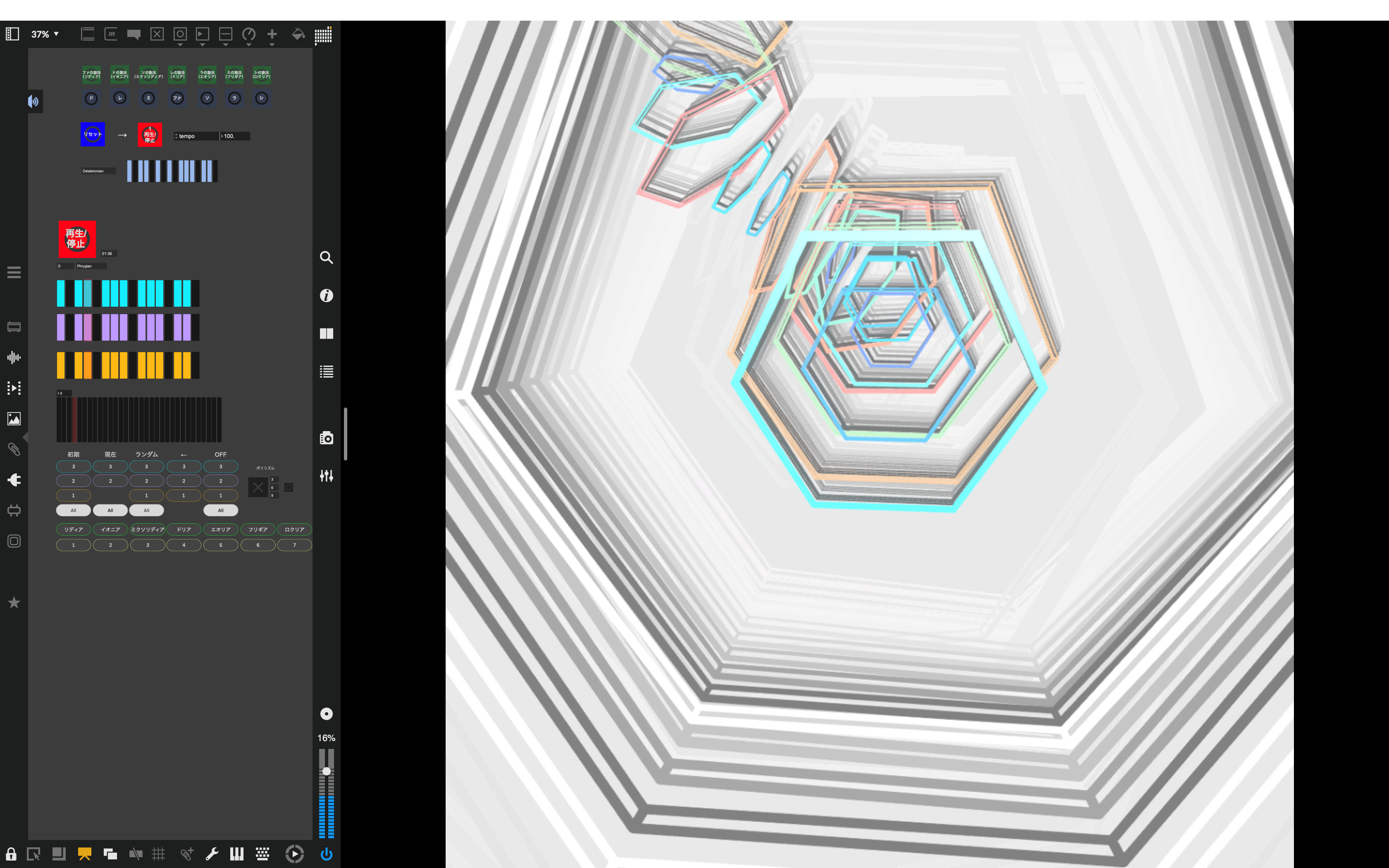The height and width of the screenshot is (868, 1389).
Task: Enable the audio power button
Action: [x=326, y=854]
